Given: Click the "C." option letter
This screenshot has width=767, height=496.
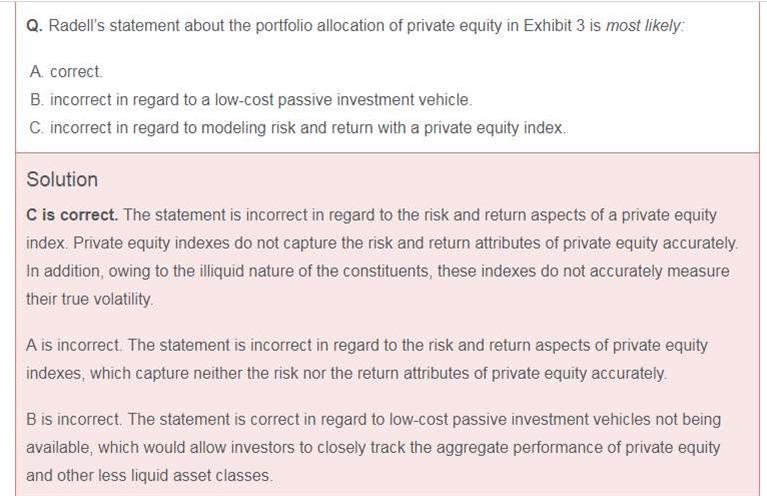Looking at the screenshot, I should pos(34,128).
